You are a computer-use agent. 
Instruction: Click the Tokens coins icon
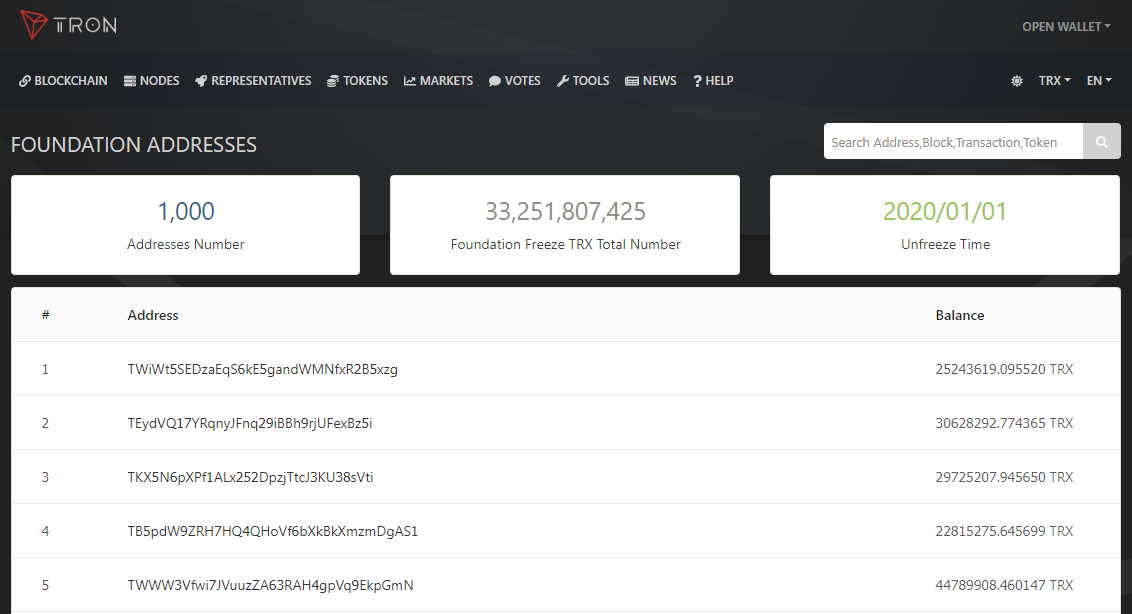(333, 81)
